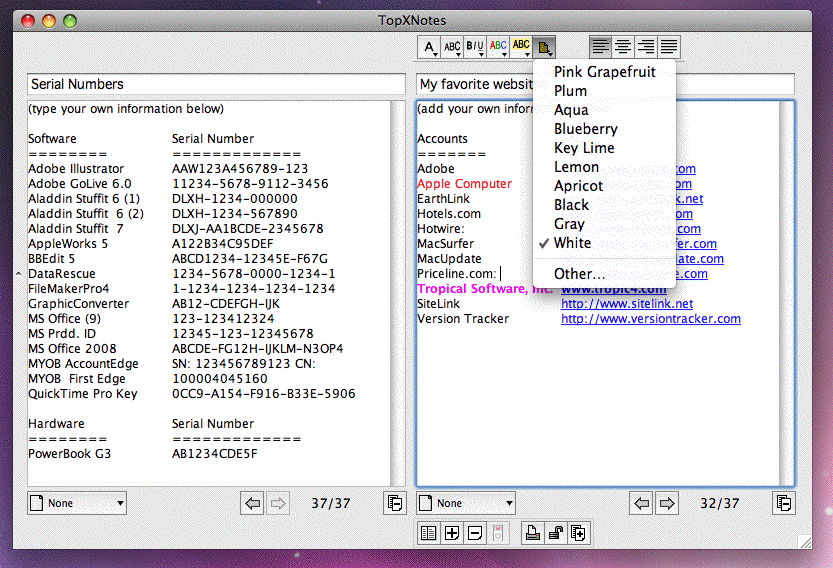Open the B/U style dropdown
The image size is (833, 568).
(475, 47)
